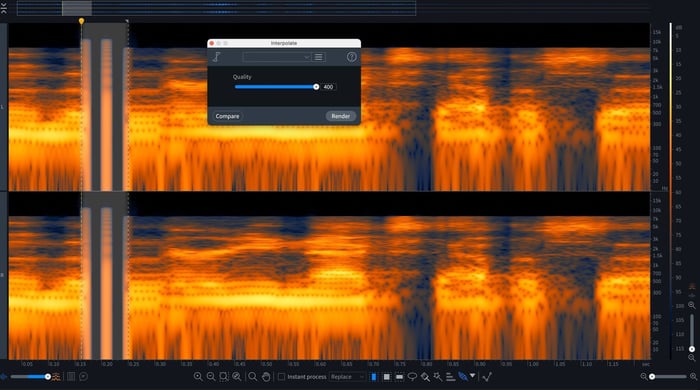Click the vertical frequency zoom out icon

tap(692, 358)
